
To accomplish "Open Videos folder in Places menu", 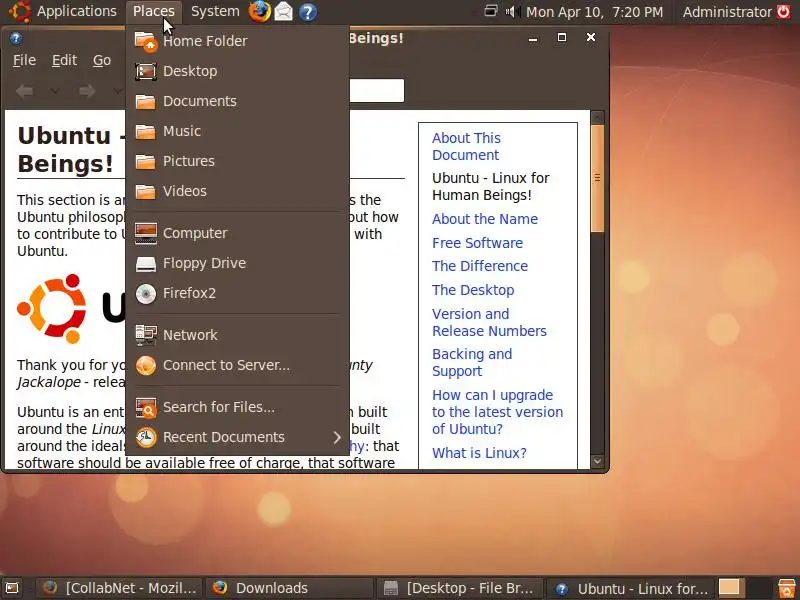I will coord(237,191).
